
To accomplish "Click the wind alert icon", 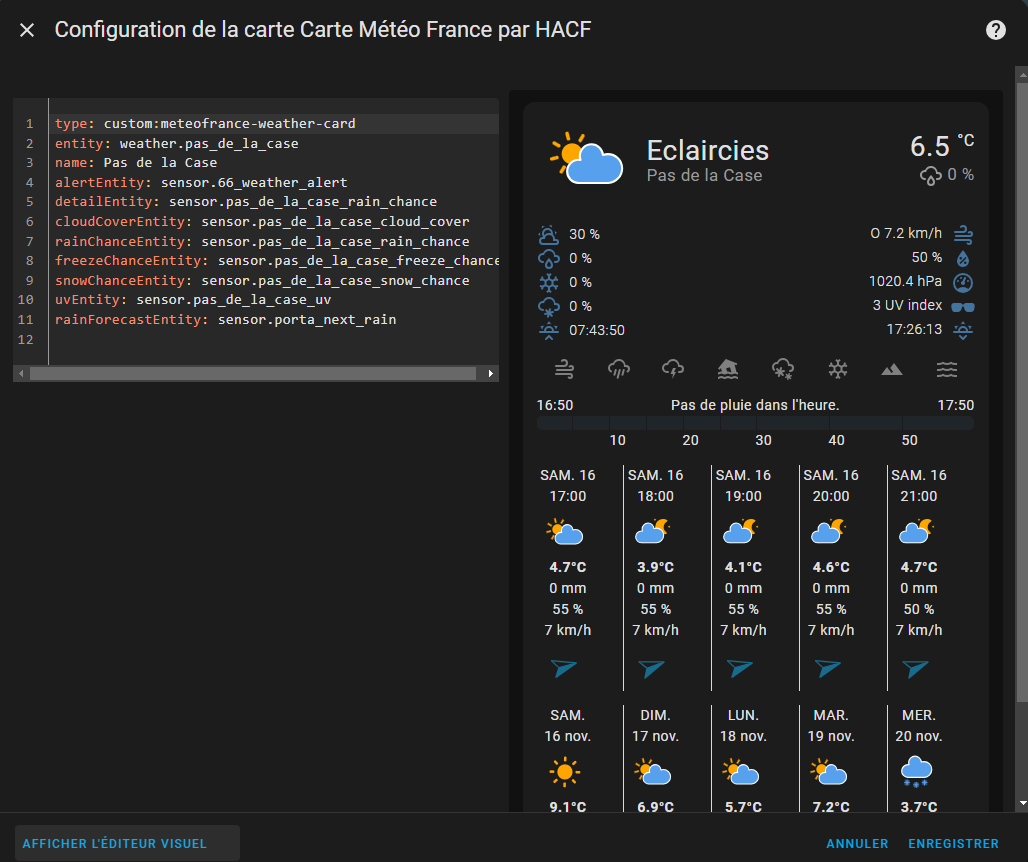I will [x=565, y=370].
